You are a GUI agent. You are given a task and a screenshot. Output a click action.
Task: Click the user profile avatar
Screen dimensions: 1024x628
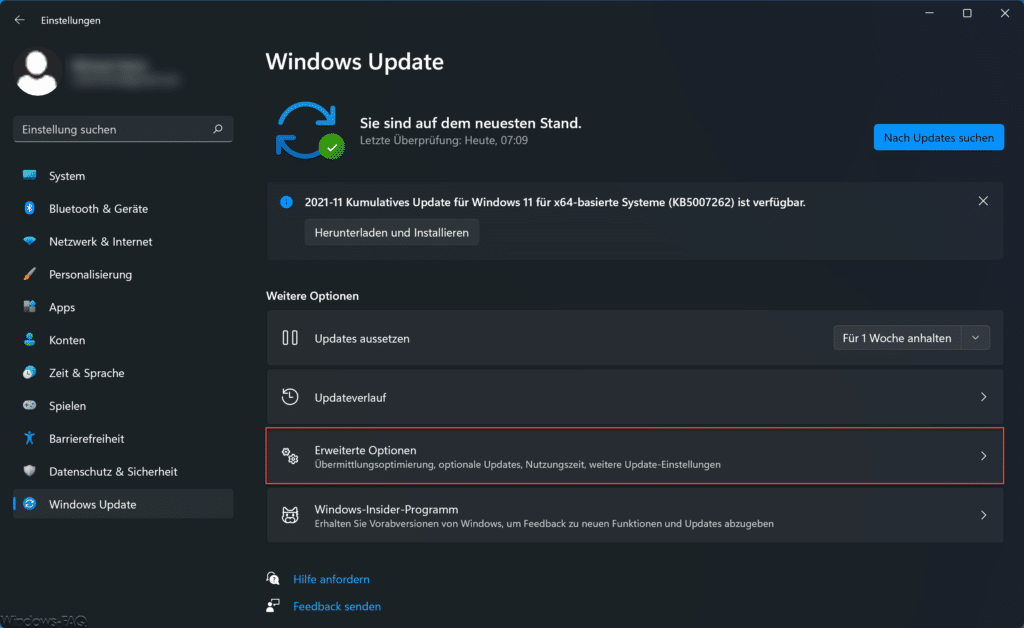(37, 72)
